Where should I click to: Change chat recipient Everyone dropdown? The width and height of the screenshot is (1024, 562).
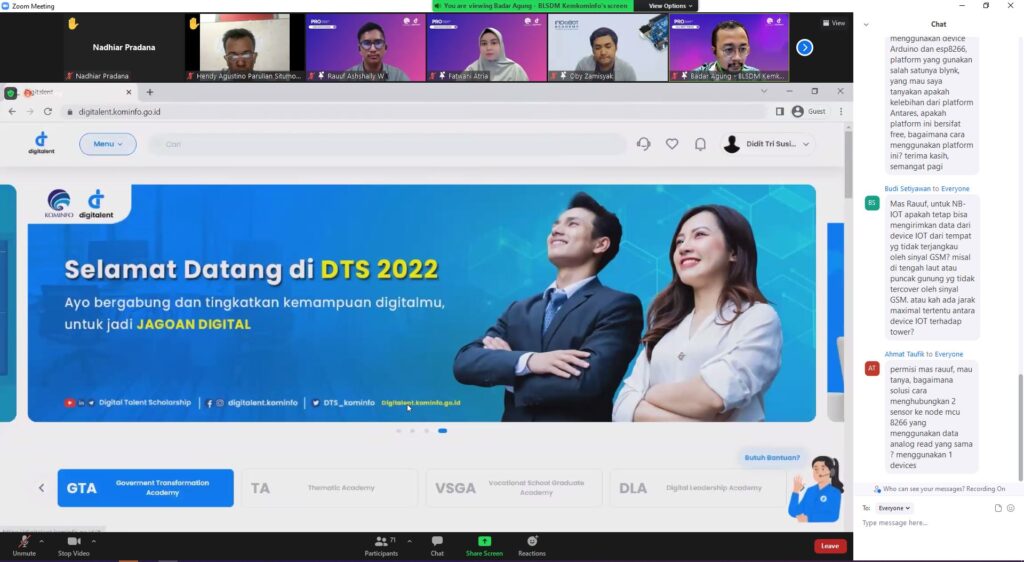point(894,508)
